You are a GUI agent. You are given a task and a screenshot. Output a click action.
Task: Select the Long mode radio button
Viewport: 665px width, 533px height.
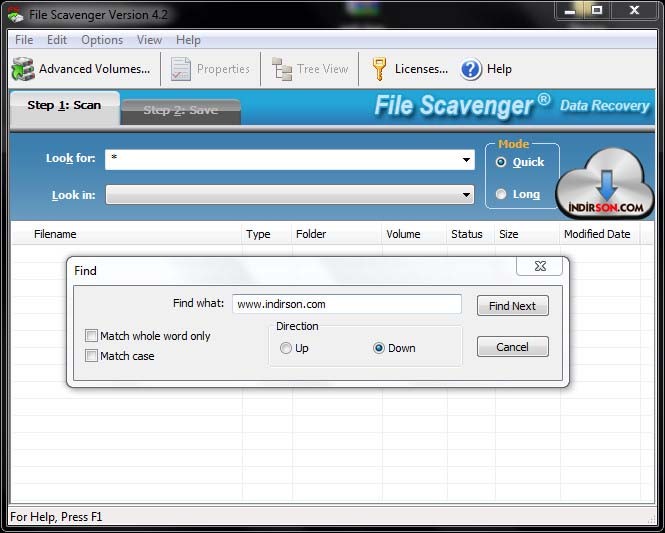(501, 194)
